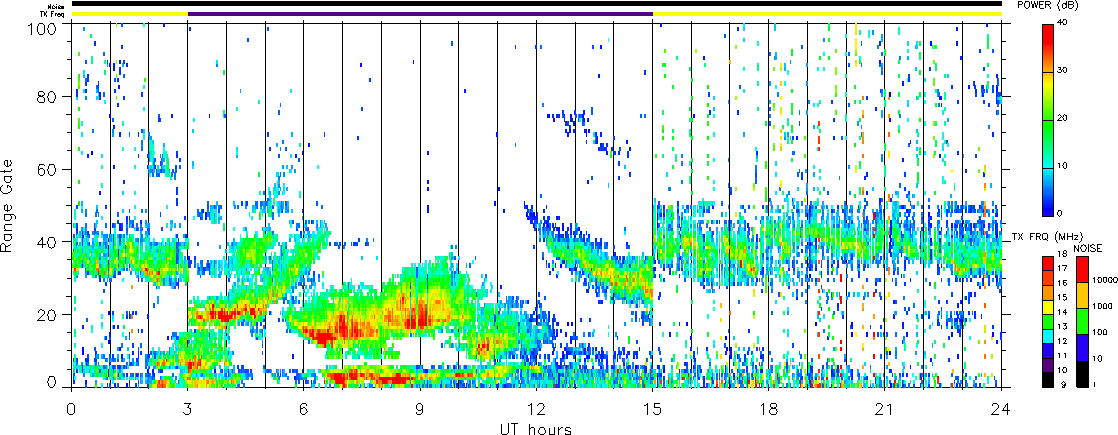Click the x-axis tick label 24
The image size is (1118, 435).
pos(1001,409)
